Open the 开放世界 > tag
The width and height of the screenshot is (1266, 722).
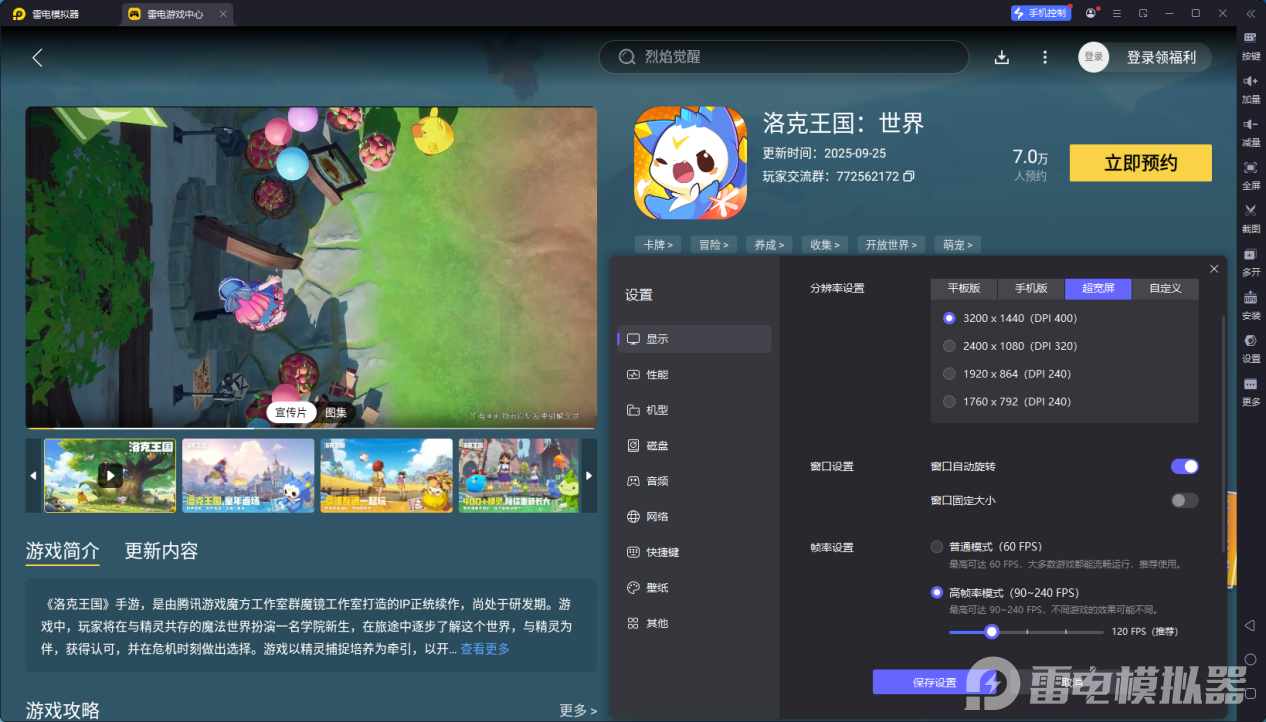[891, 244]
